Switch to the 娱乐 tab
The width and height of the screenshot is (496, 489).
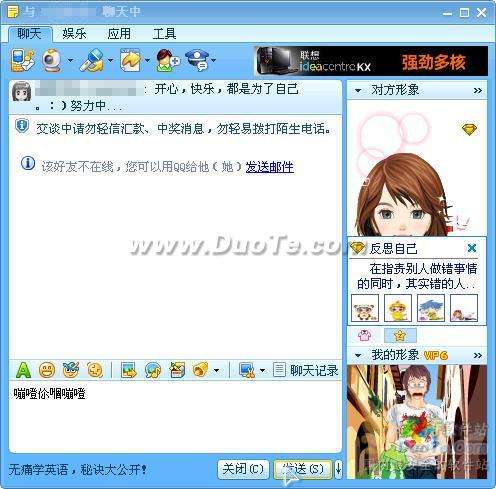pyautogui.click(x=74, y=34)
